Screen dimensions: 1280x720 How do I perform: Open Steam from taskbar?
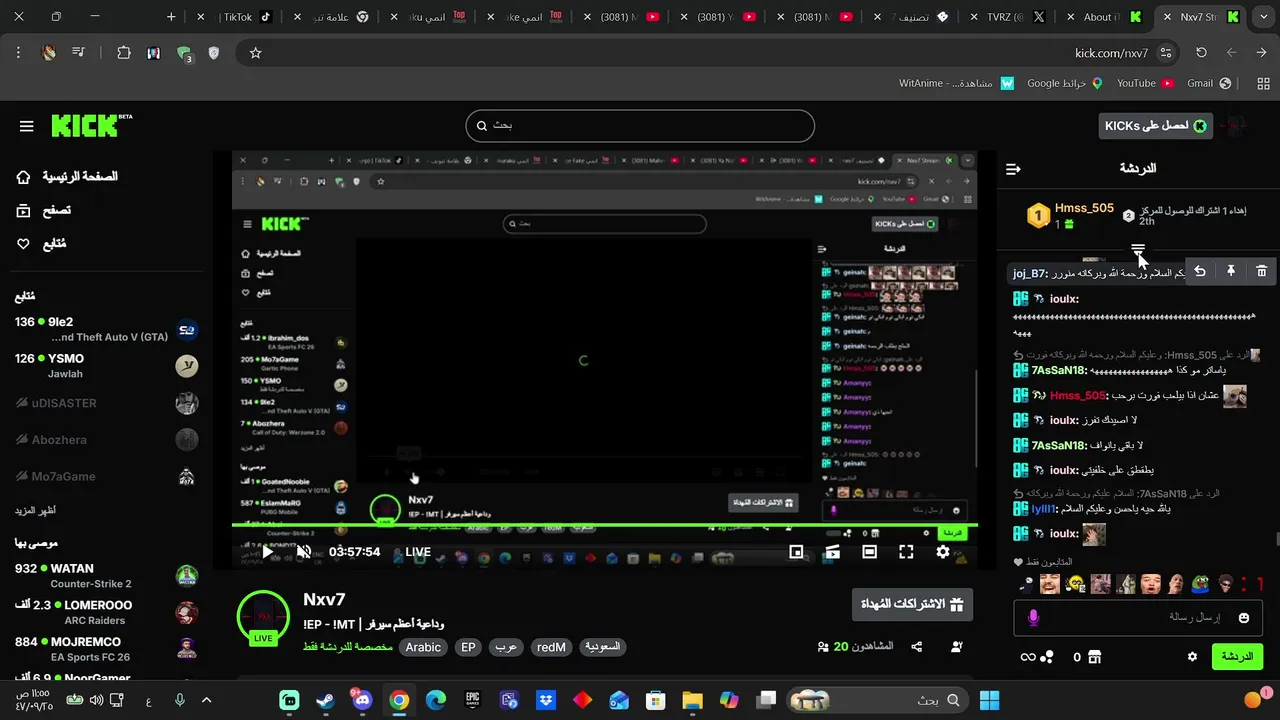(x=326, y=700)
